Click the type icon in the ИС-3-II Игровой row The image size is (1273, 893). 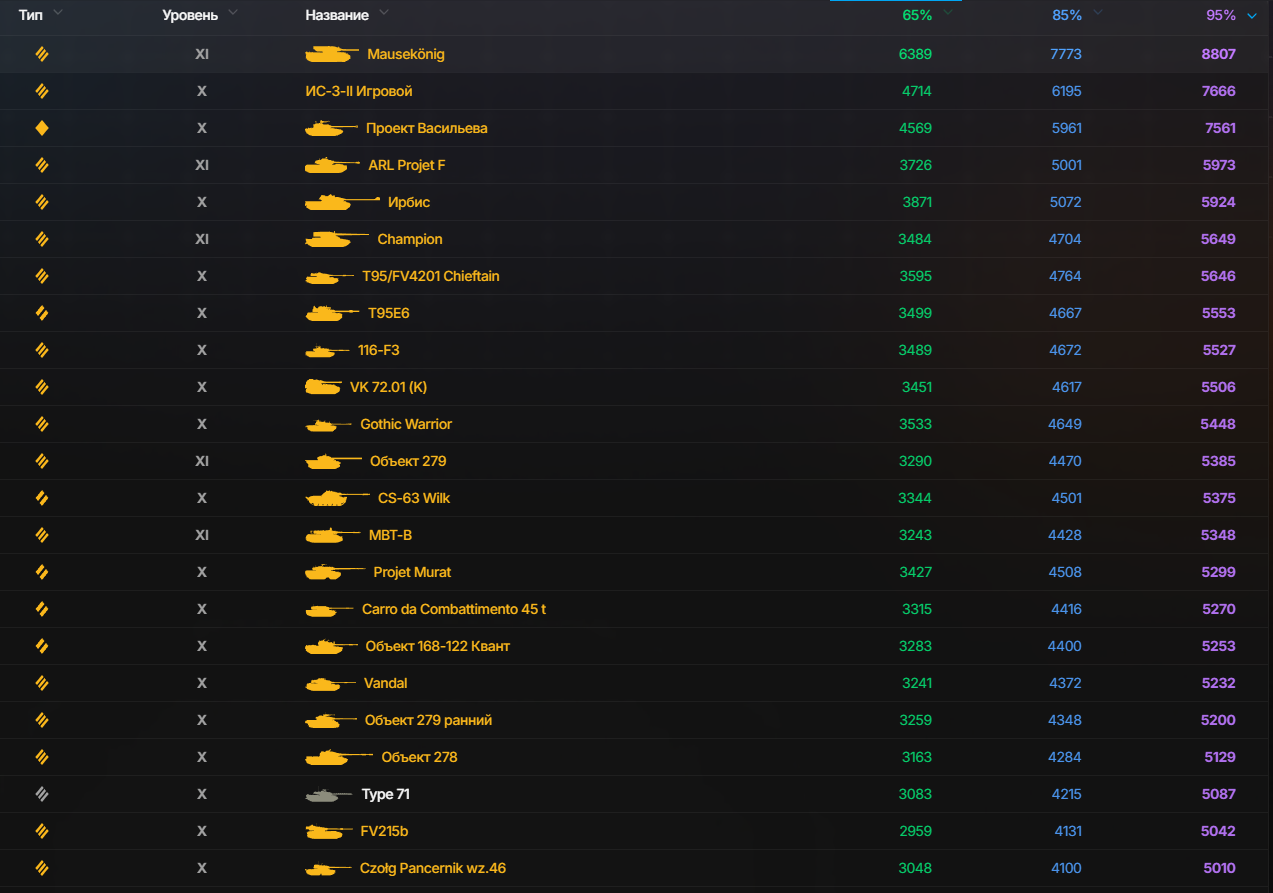click(42, 91)
